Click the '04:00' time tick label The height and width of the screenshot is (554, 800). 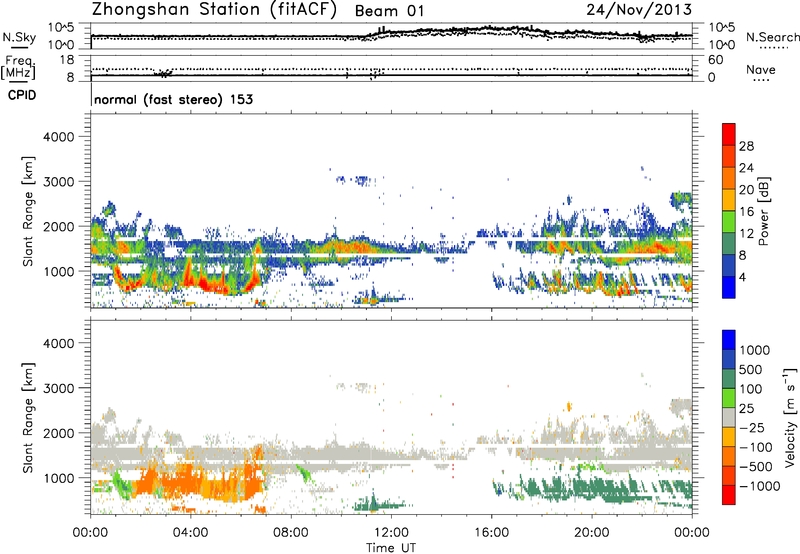click(190, 533)
